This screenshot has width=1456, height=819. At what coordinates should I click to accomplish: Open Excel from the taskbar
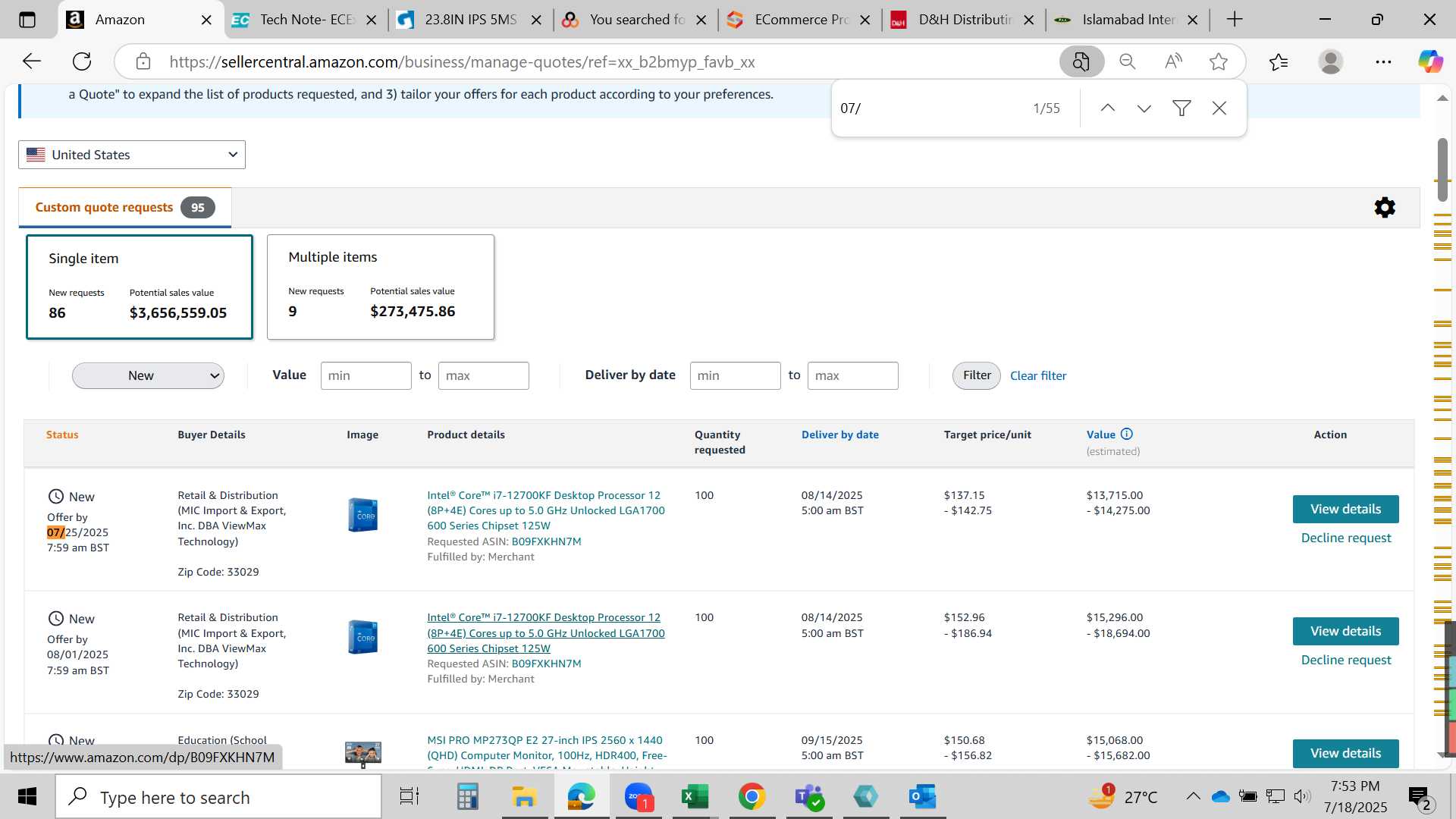pos(695,796)
